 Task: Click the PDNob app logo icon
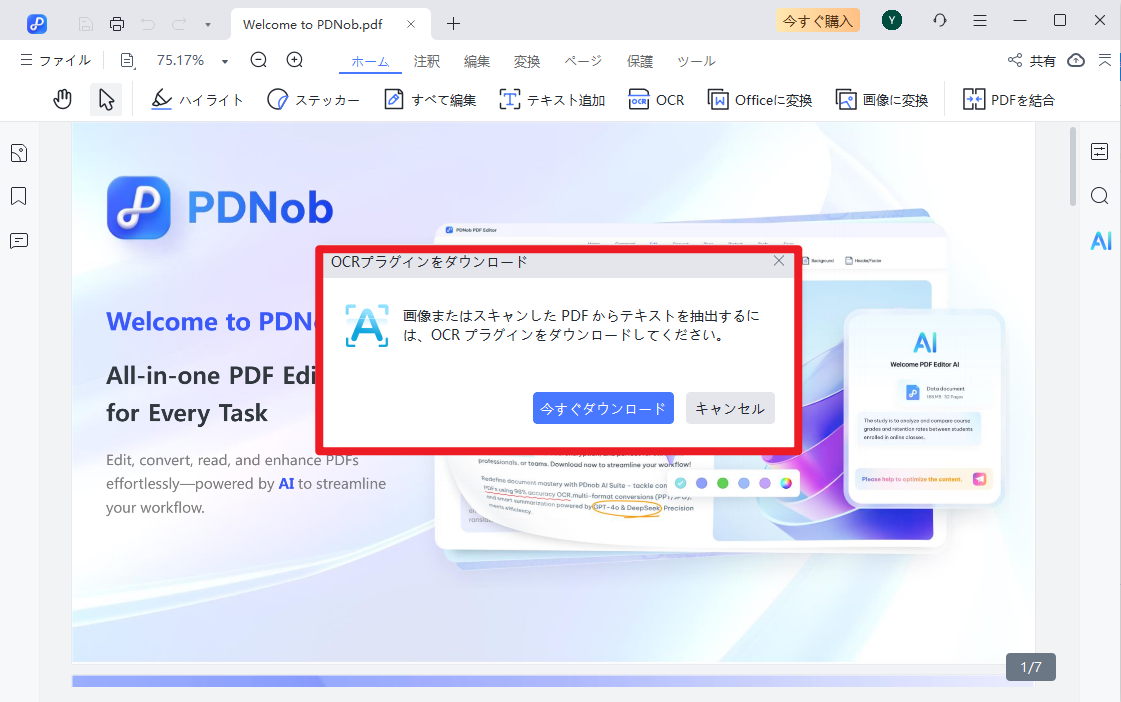(x=36, y=24)
